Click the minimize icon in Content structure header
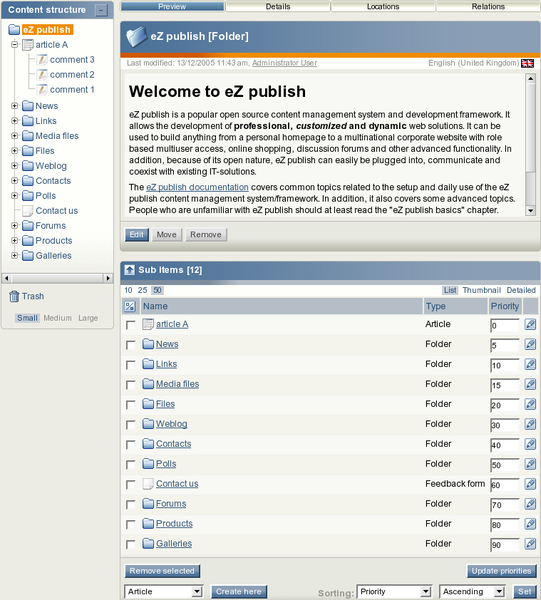 101,10
